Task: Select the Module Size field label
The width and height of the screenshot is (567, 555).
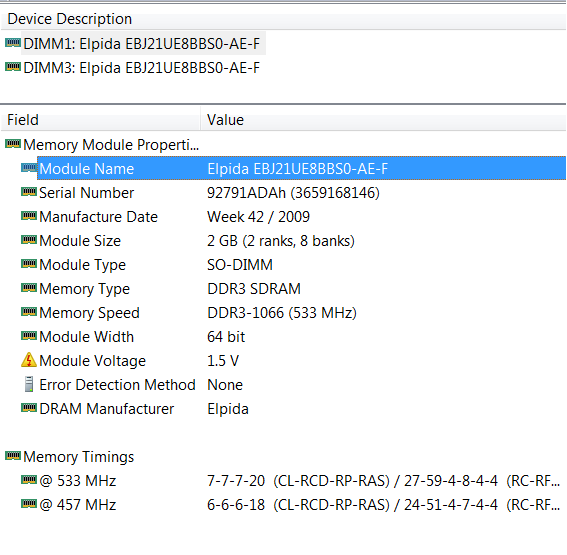Action: [80, 241]
